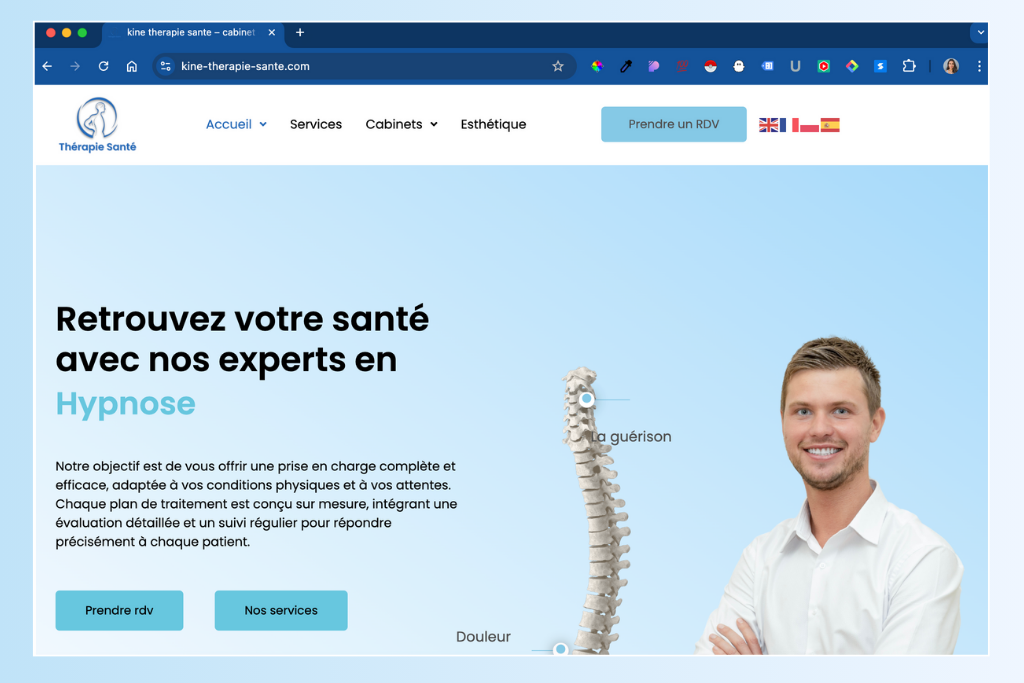Open the Services menu item
The width and height of the screenshot is (1024, 683).
click(x=315, y=124)
